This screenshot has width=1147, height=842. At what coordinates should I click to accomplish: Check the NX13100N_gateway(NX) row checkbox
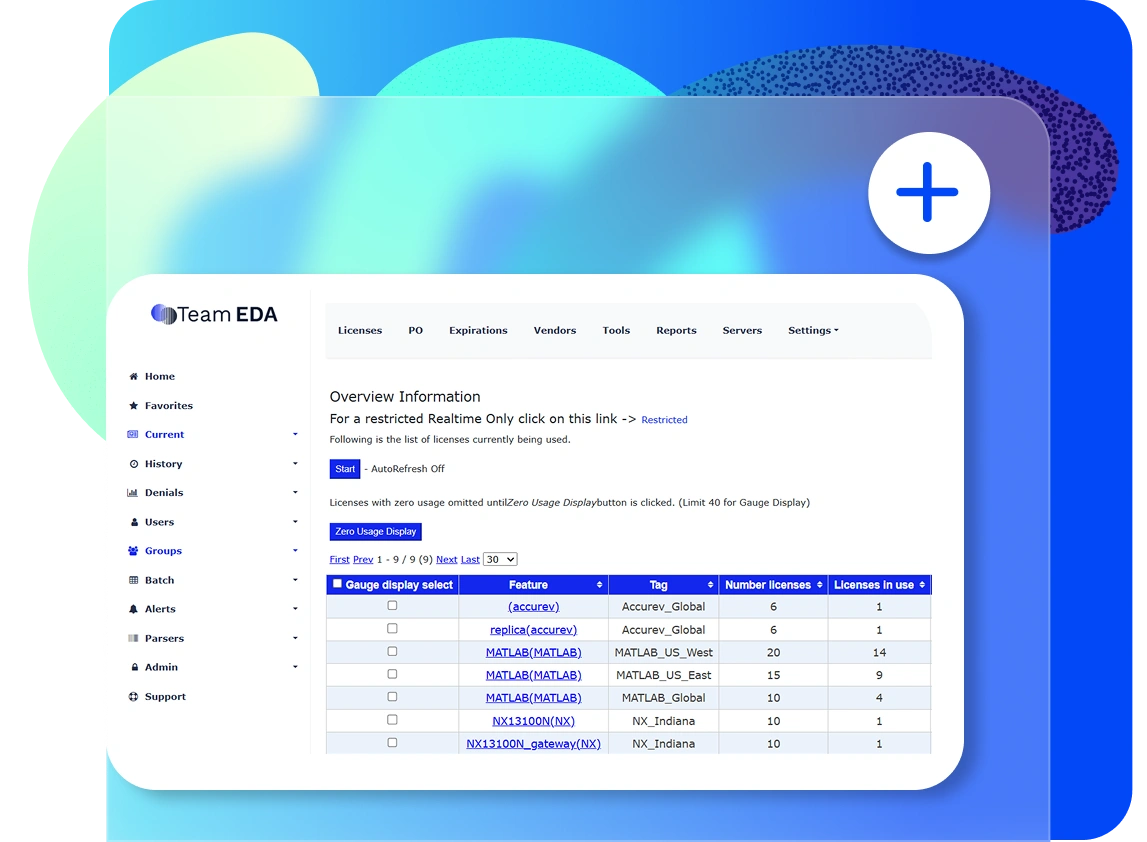392,743
